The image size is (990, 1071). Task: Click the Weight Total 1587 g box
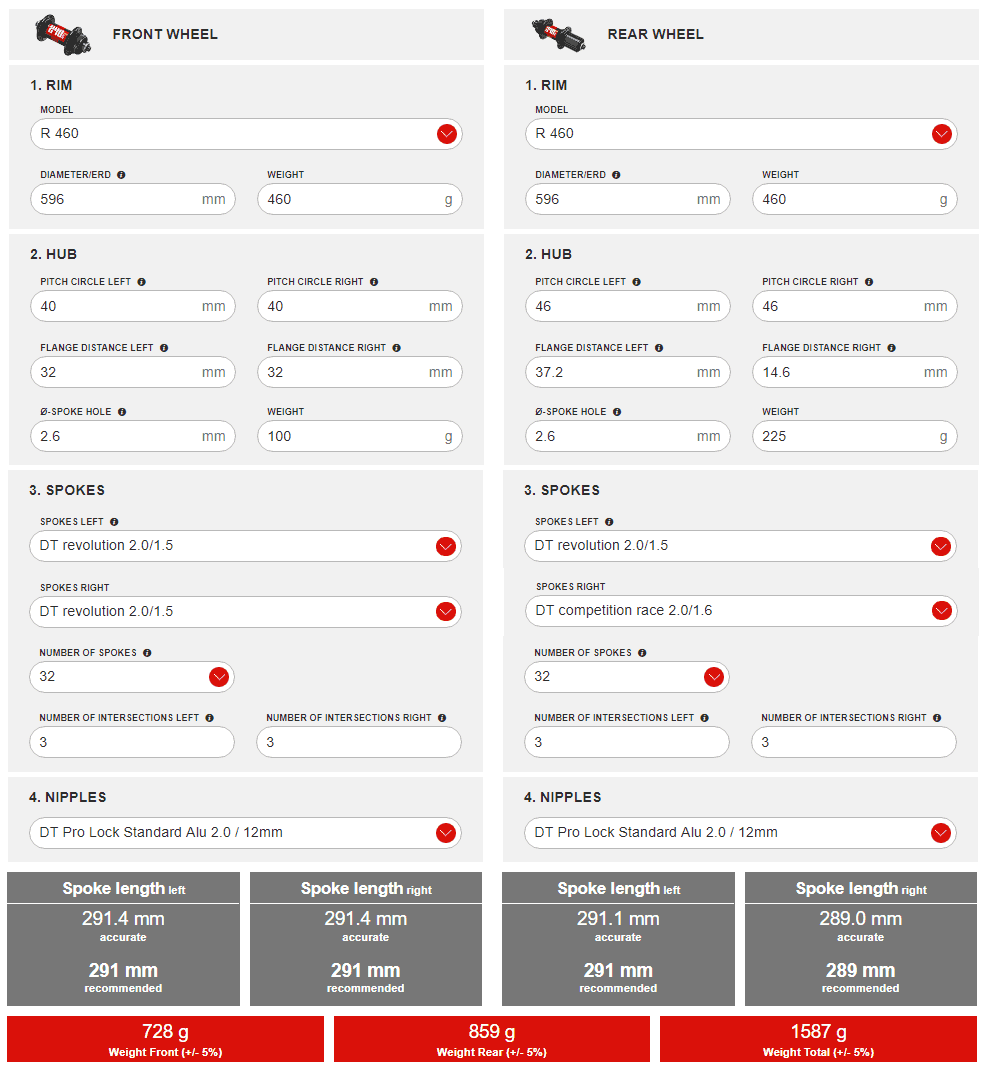pos(818,1039)
